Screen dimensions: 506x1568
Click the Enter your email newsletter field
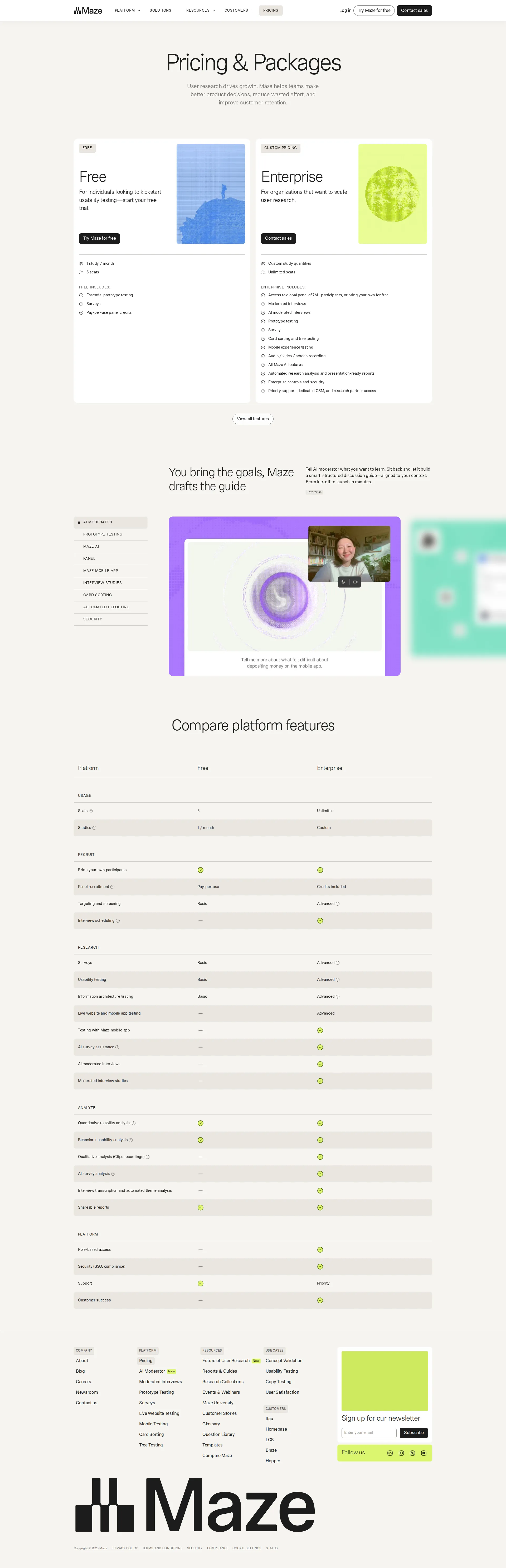[368, 1433]
